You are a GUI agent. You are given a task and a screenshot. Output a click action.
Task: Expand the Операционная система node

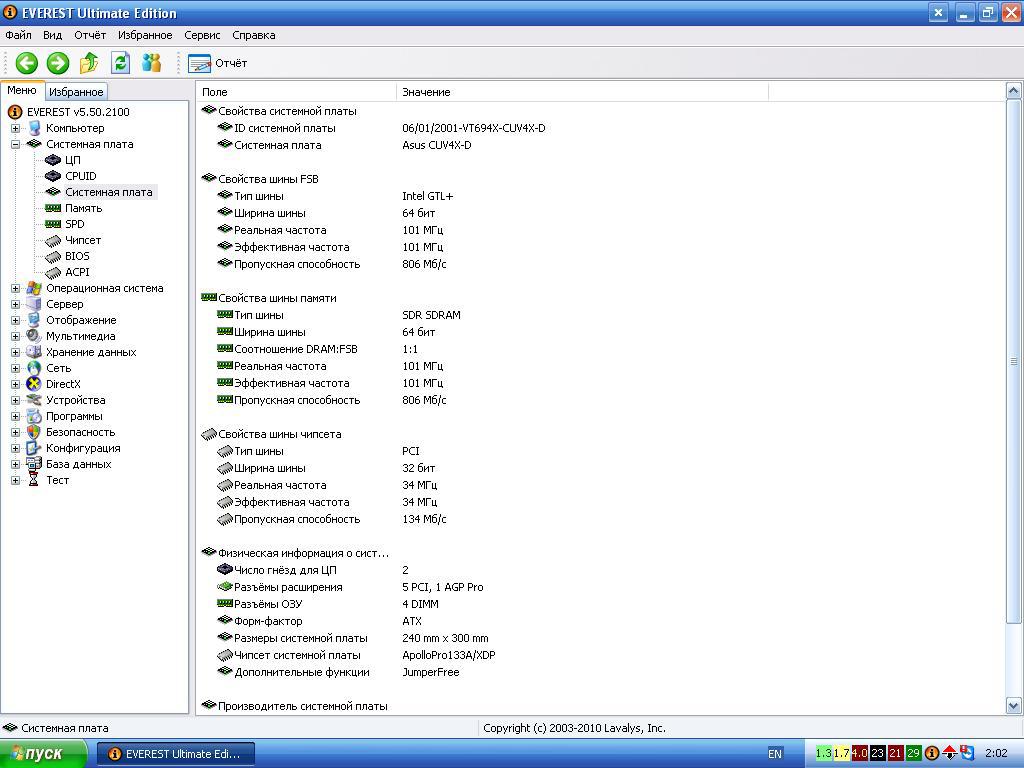pos(15,288)
